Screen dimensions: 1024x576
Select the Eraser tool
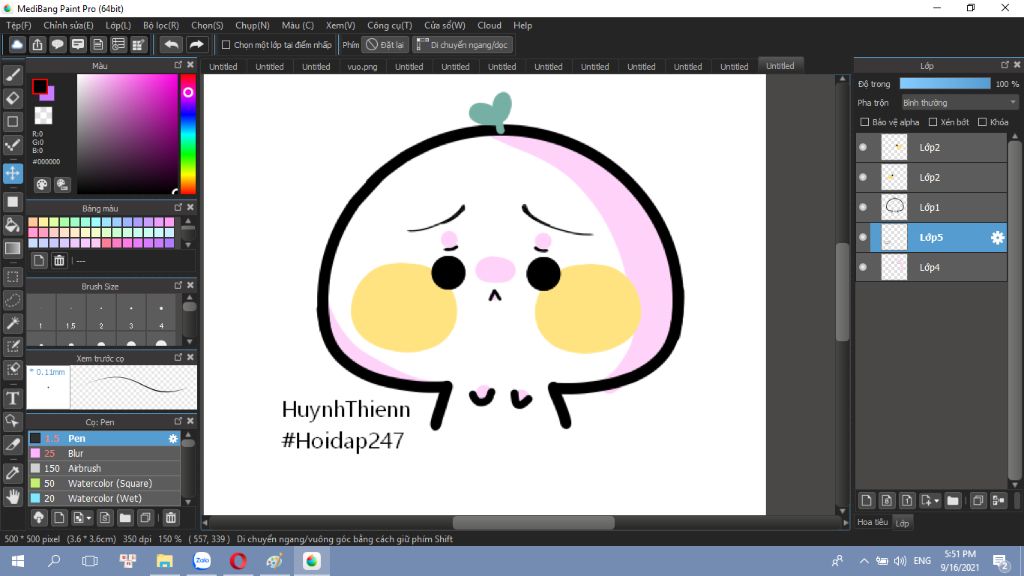(x=12, y=99)
